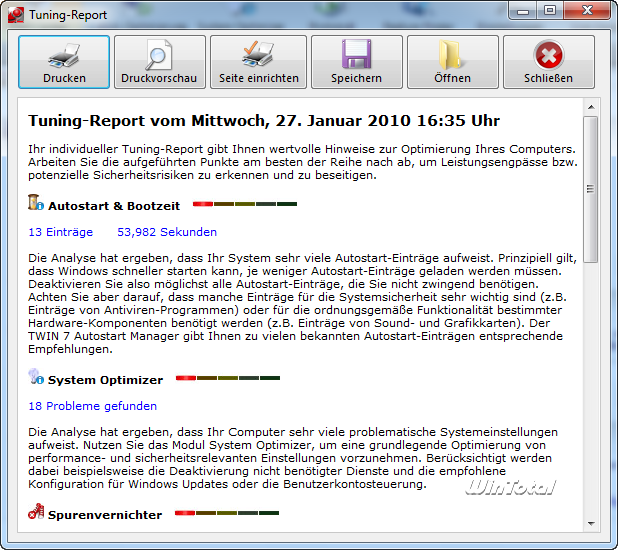Click the System Optimizer lightbulb icon

[36, 377]
